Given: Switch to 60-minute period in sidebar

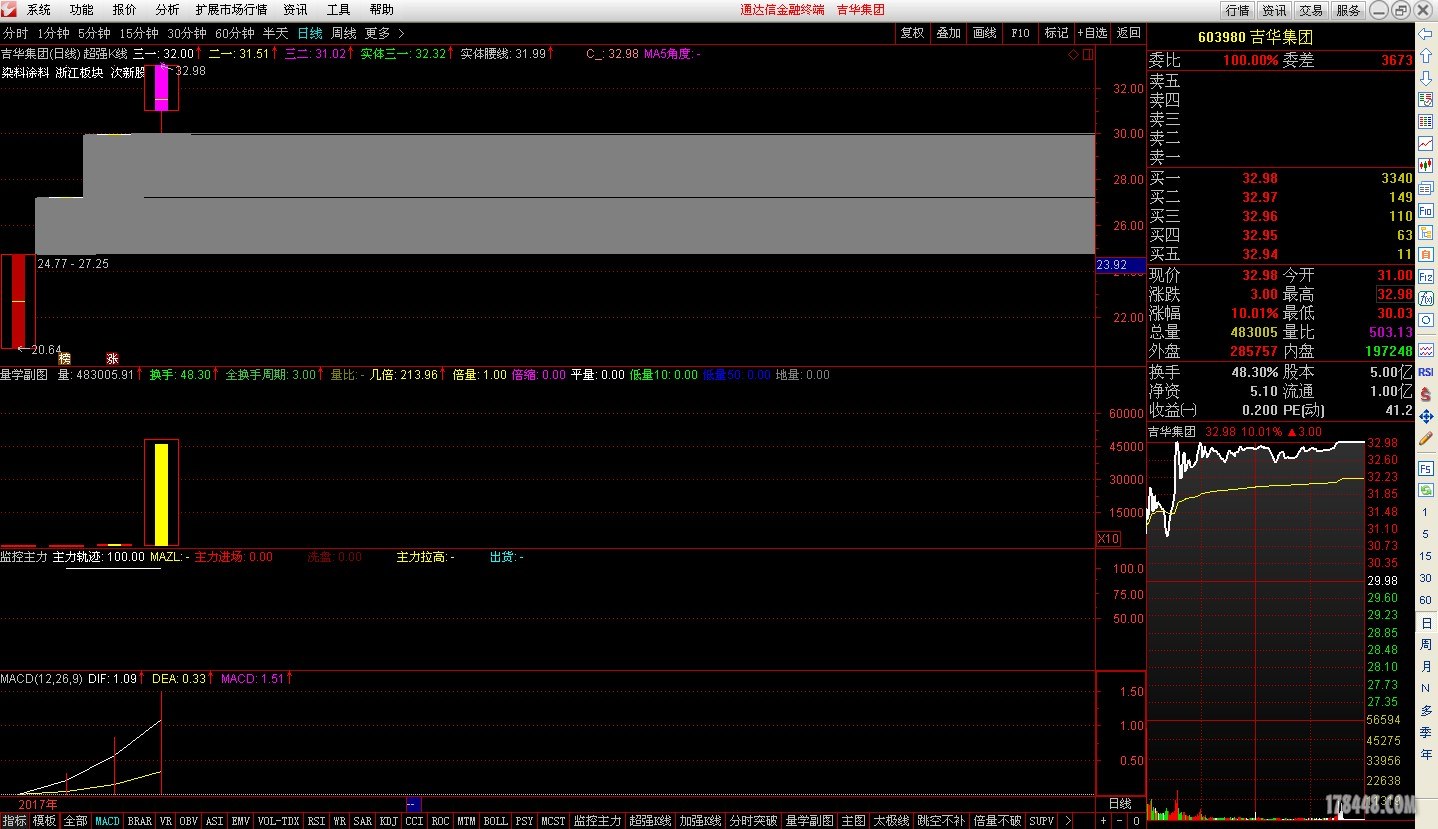Looking at the screenshot, I should coord(1425,600).
